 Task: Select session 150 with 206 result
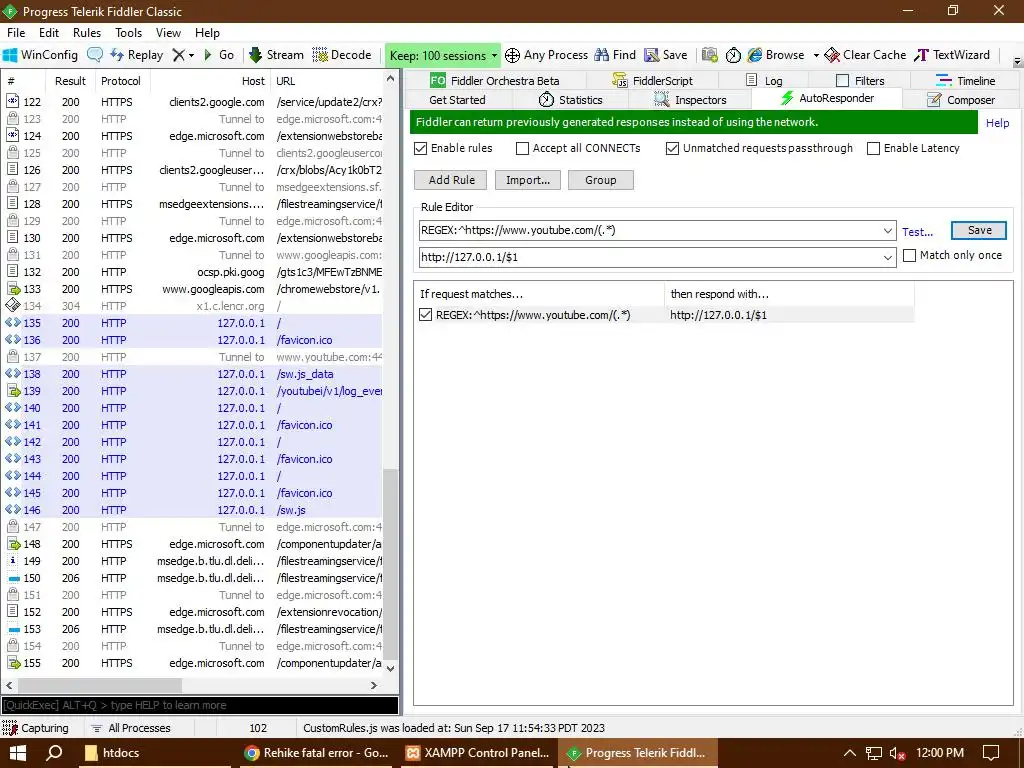193,578
